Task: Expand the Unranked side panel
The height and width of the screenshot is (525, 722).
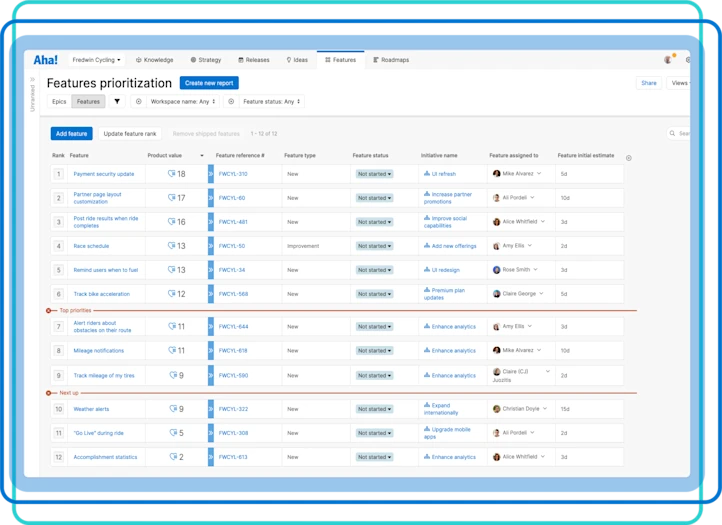Action: point(32,95)
